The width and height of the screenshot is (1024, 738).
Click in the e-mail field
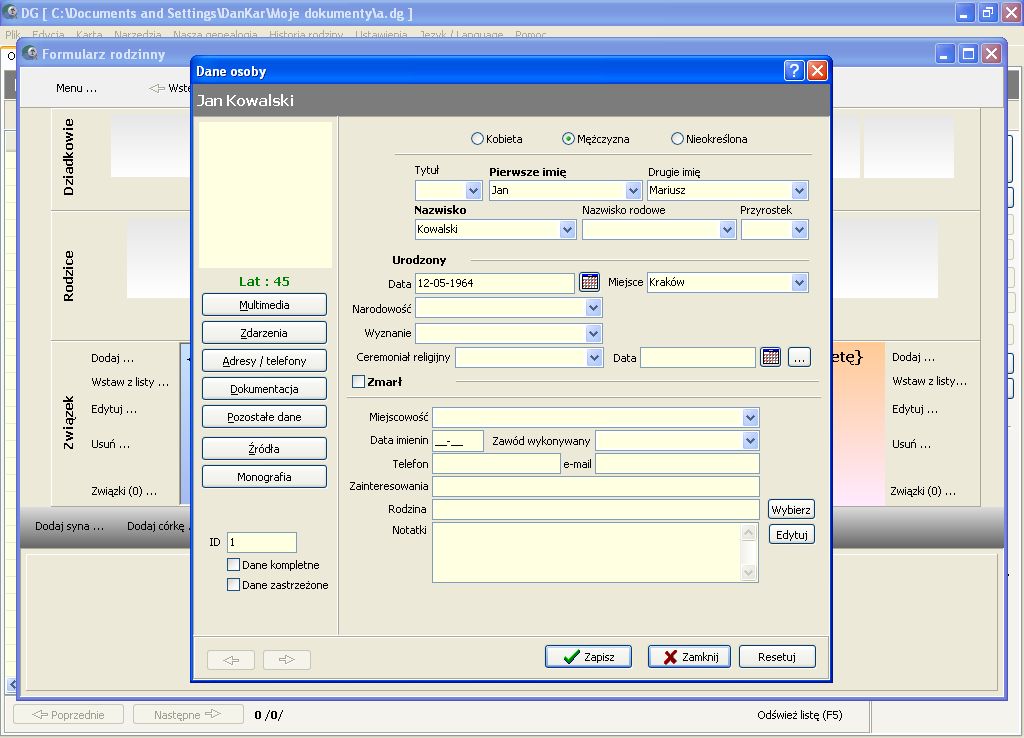pos(677,464)
